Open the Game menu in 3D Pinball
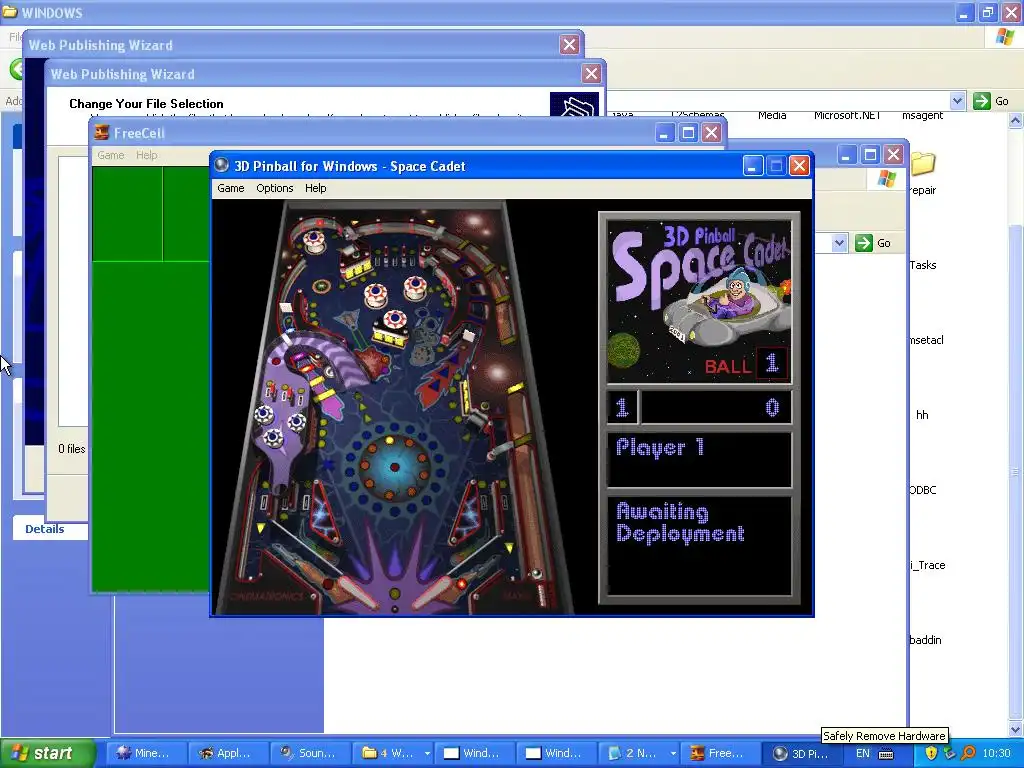This screenshot has width=1024, height=768. tap(231, 188)
